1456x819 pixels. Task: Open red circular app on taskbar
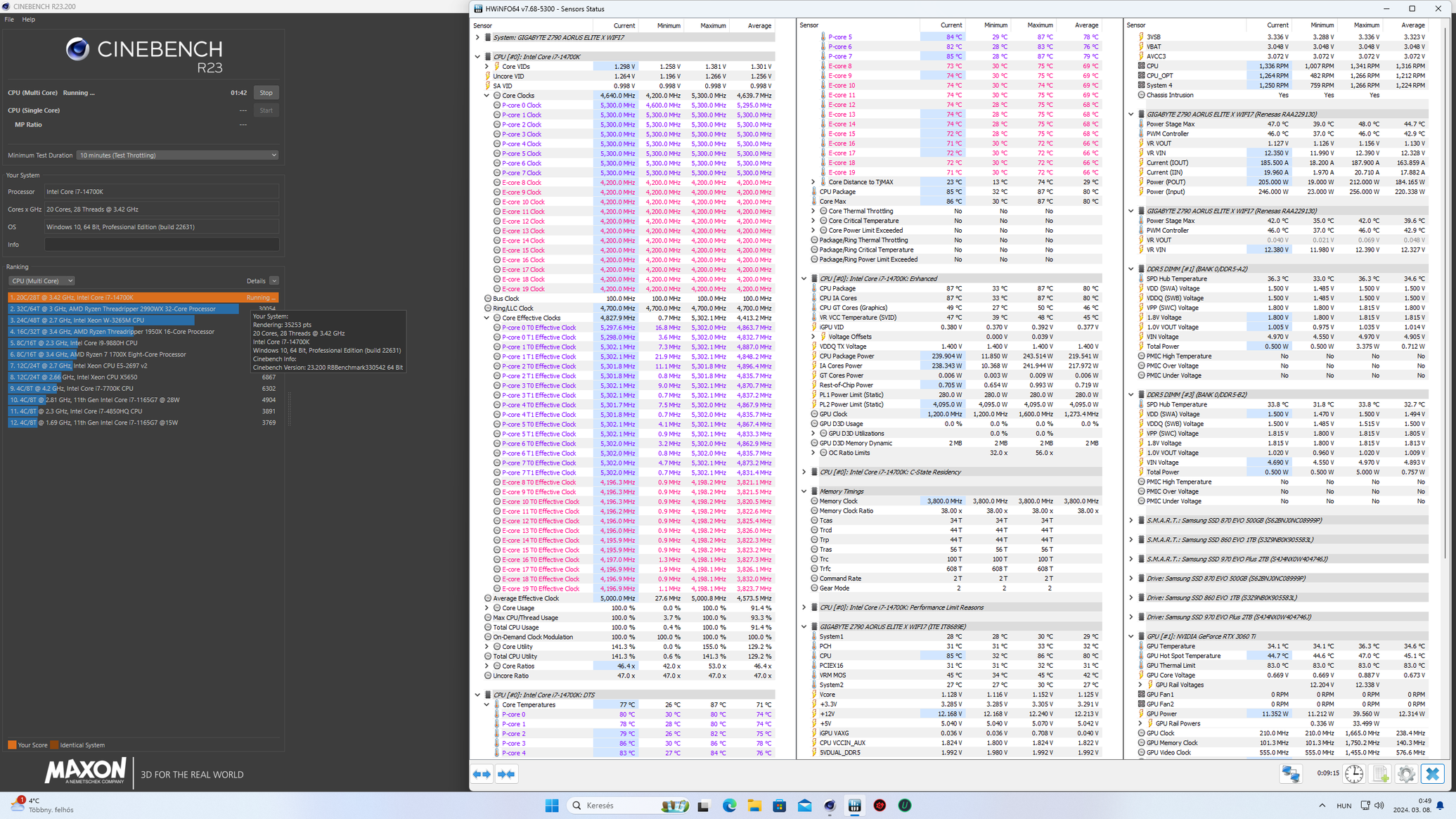point(880,806)
